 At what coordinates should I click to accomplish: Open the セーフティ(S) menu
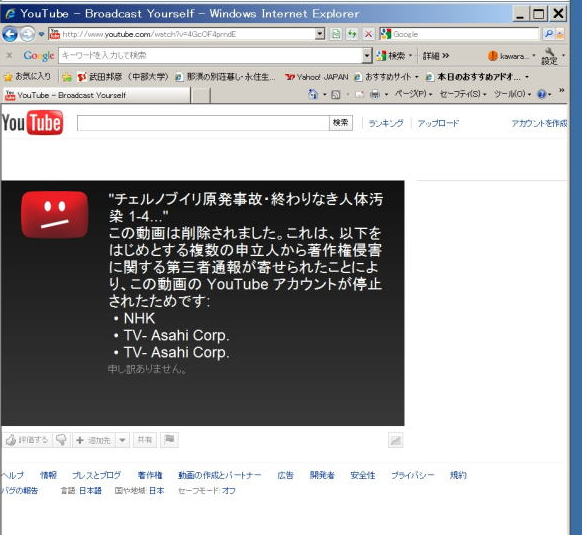[462, 94]
